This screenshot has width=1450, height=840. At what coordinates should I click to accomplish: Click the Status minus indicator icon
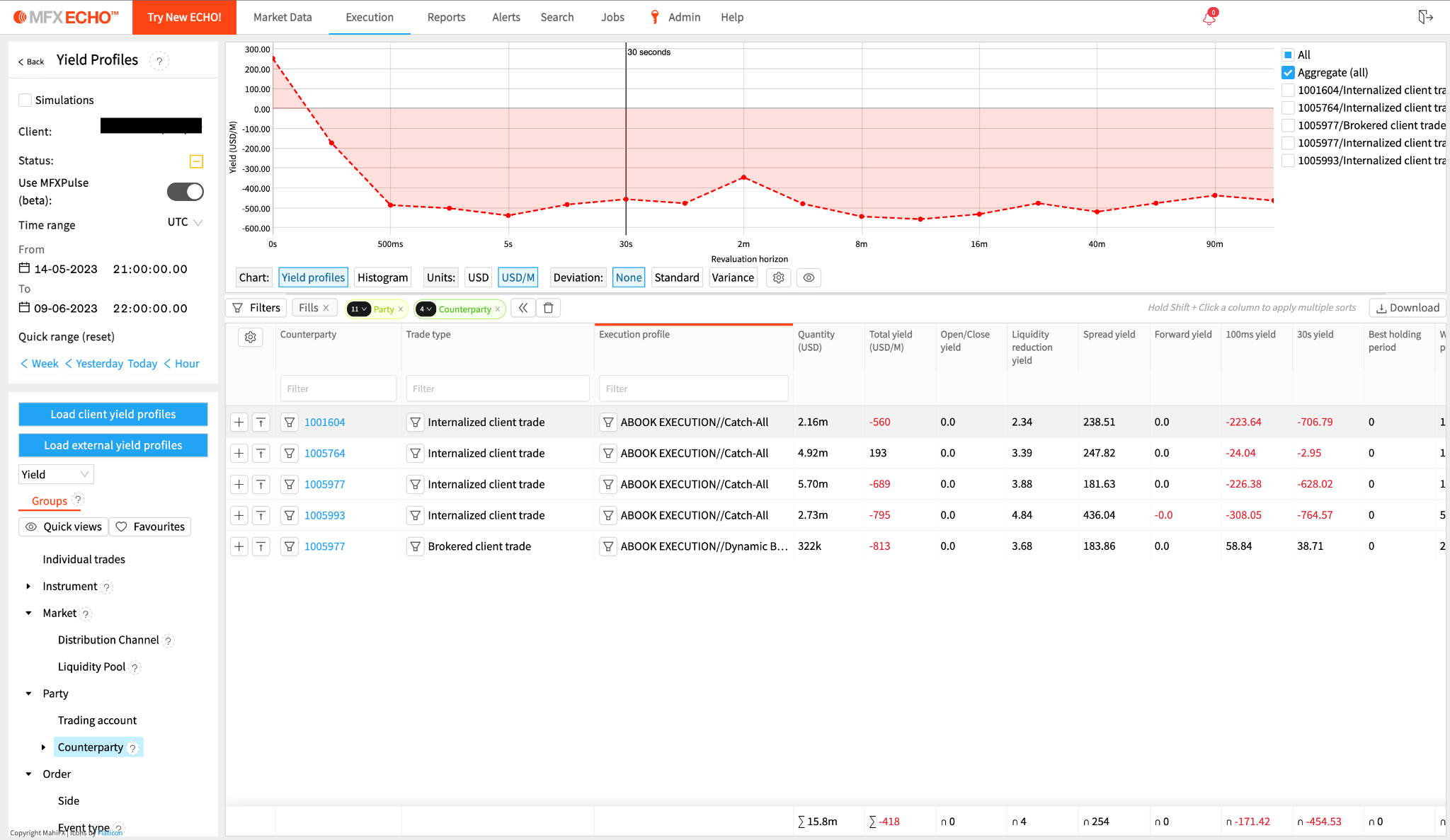click(197, 161)
